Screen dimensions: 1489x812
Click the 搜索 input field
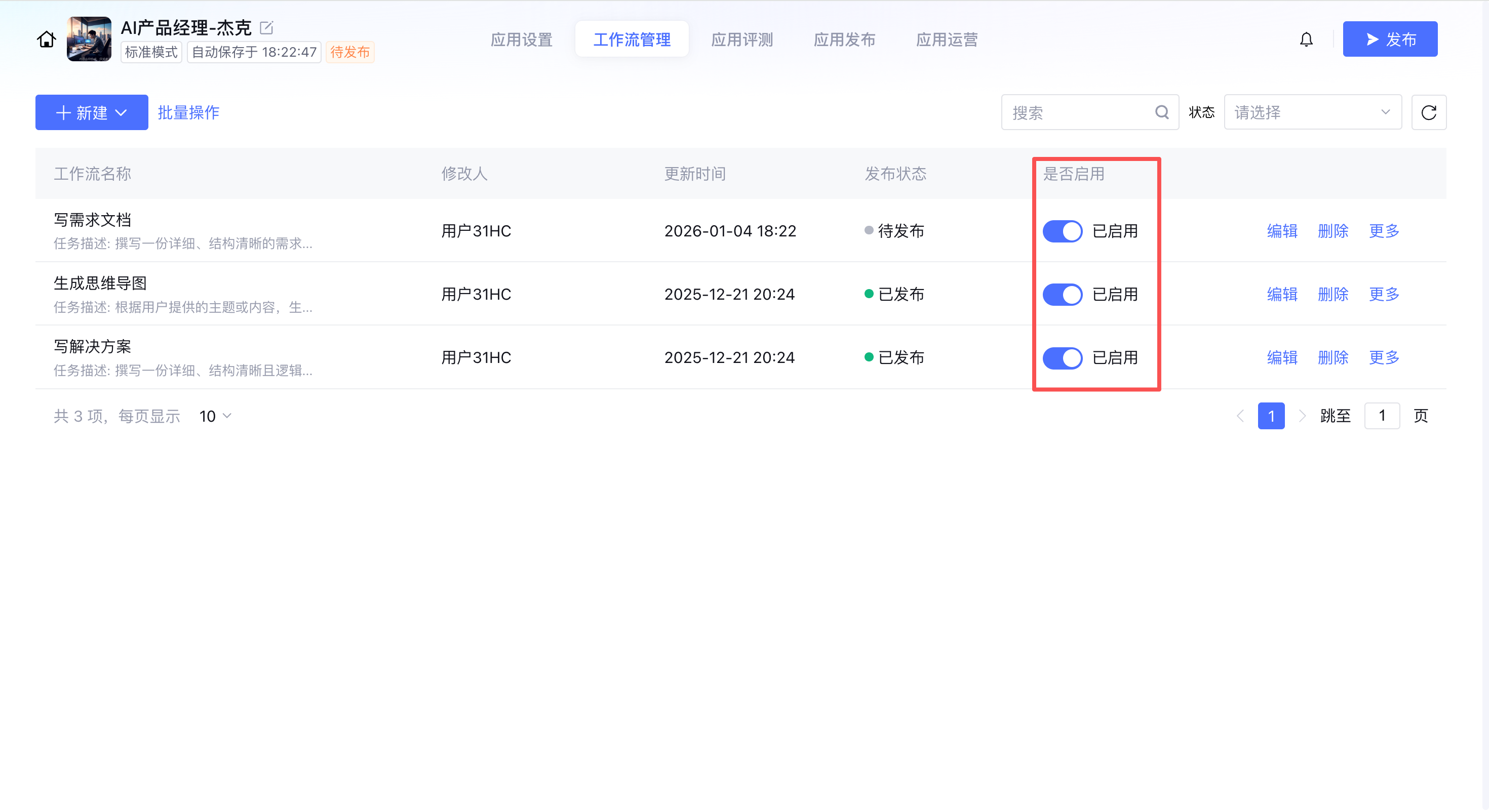tap(1078, 112)
